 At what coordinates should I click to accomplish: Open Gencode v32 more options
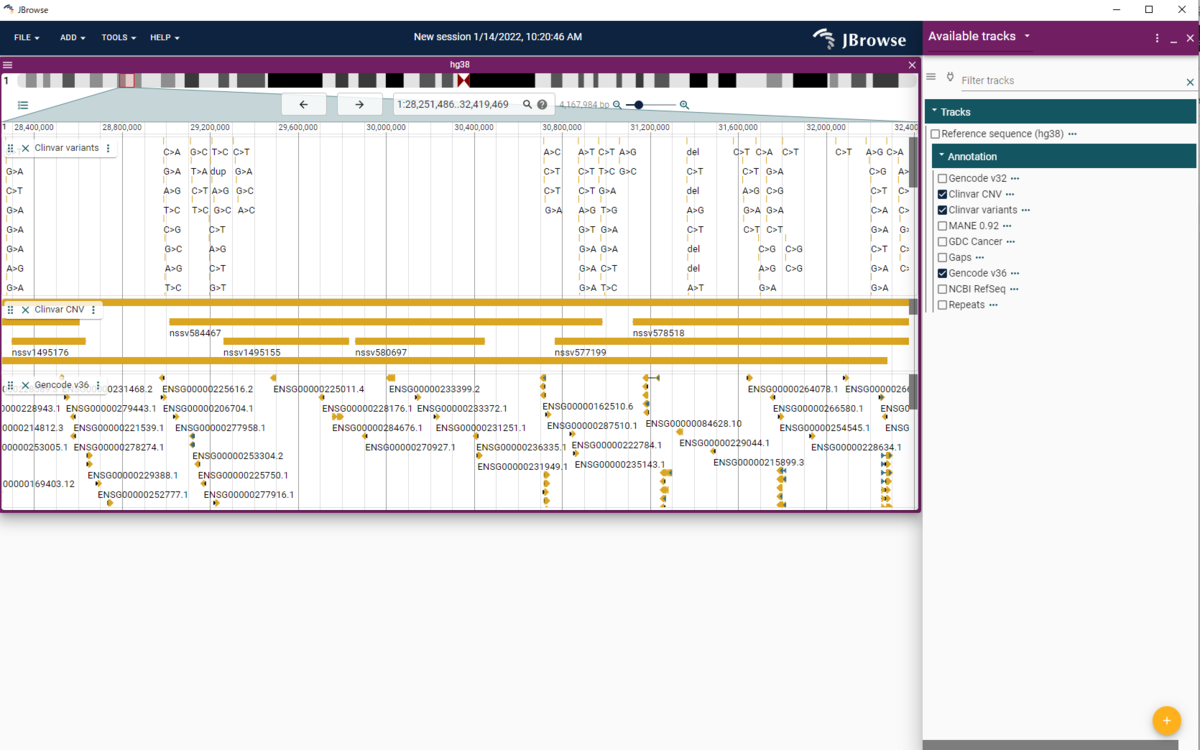click(x=1015, y=179)
